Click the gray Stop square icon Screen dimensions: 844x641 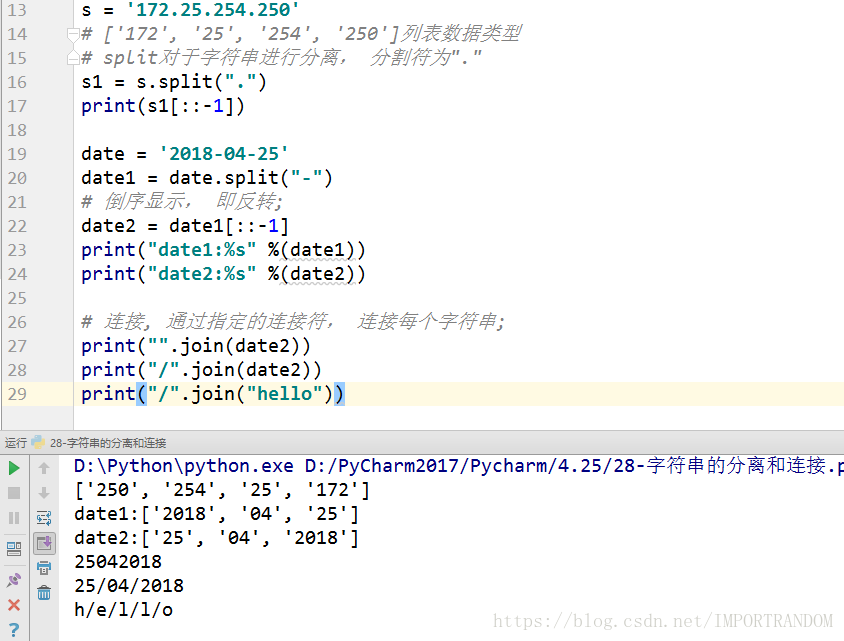pos(14,493)
